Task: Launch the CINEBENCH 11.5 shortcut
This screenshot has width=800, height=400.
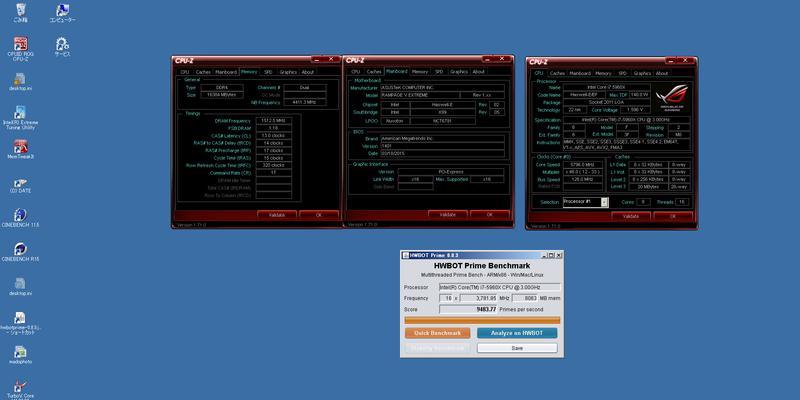Action: [20, 218]
